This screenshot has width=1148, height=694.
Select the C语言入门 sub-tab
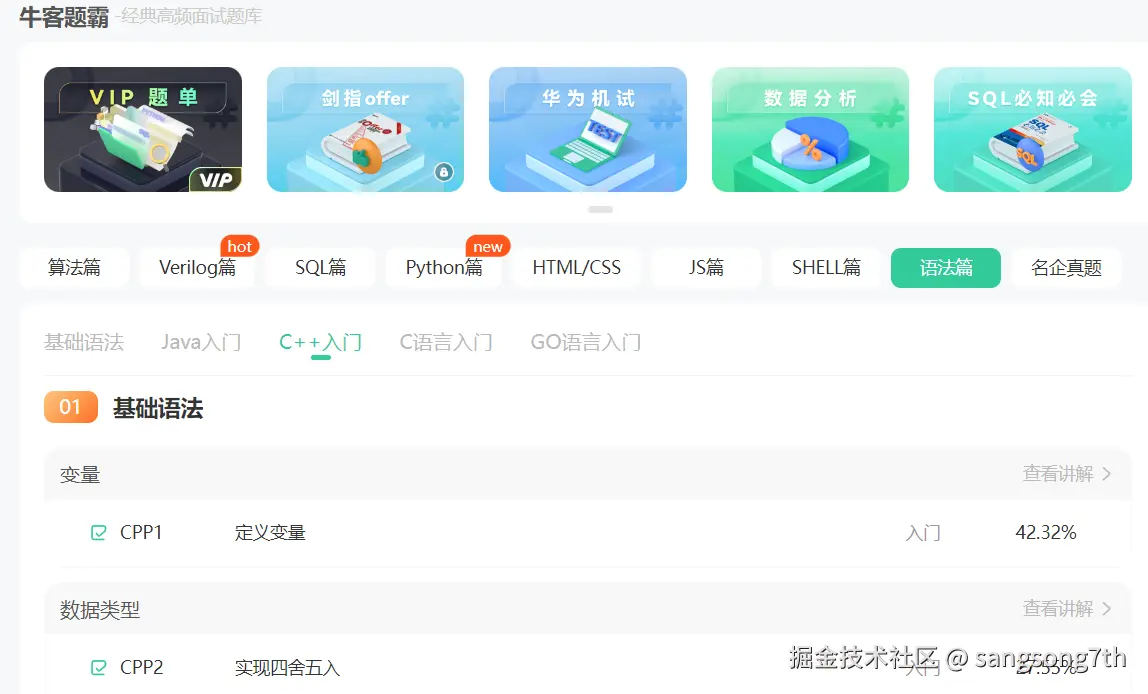446,342
